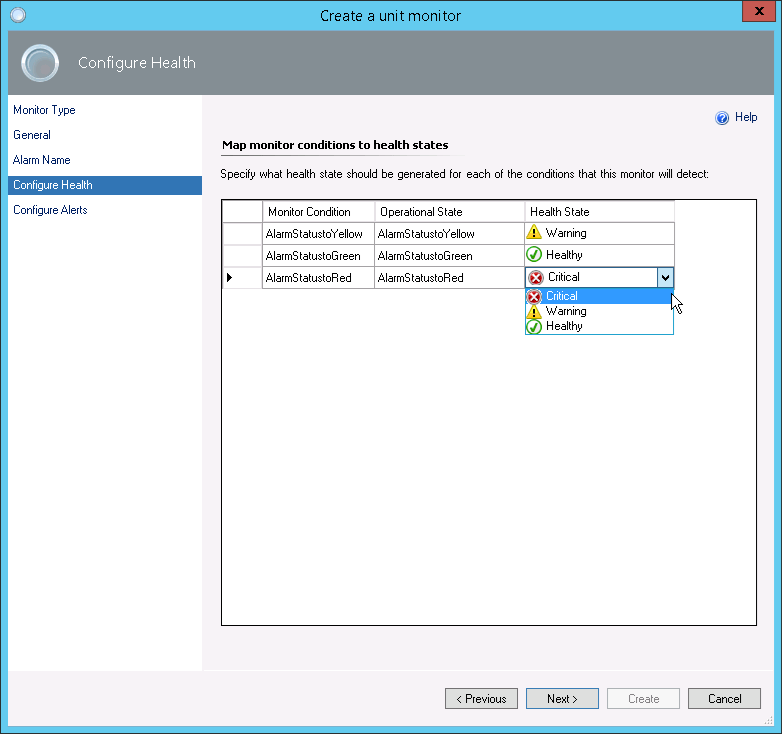Go to the Alarm Name step
This screenshot has height=734, width=782.
pos(41,160)
